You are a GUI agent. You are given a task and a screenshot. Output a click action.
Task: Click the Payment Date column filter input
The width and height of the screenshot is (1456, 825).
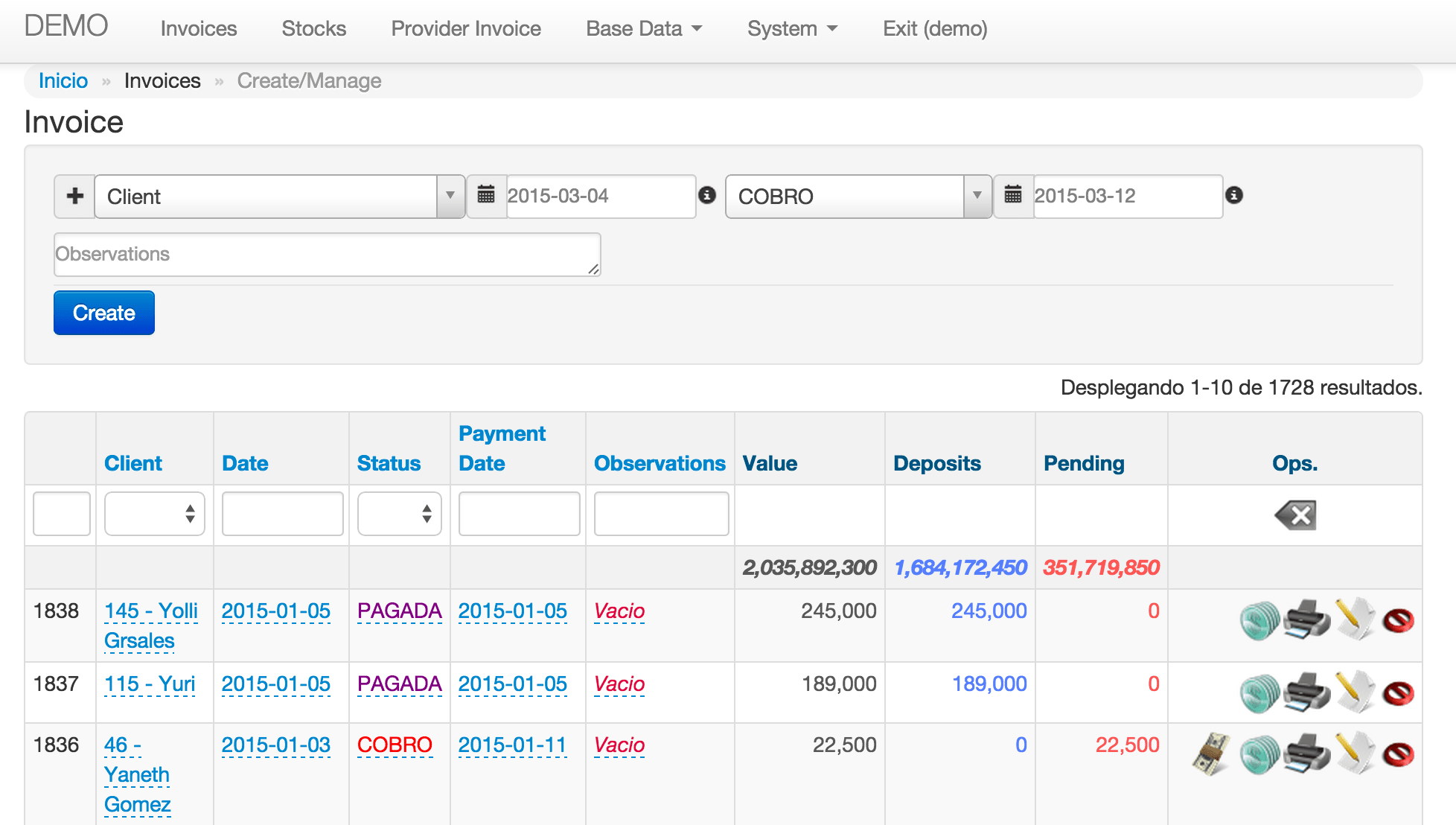(520, 514)
